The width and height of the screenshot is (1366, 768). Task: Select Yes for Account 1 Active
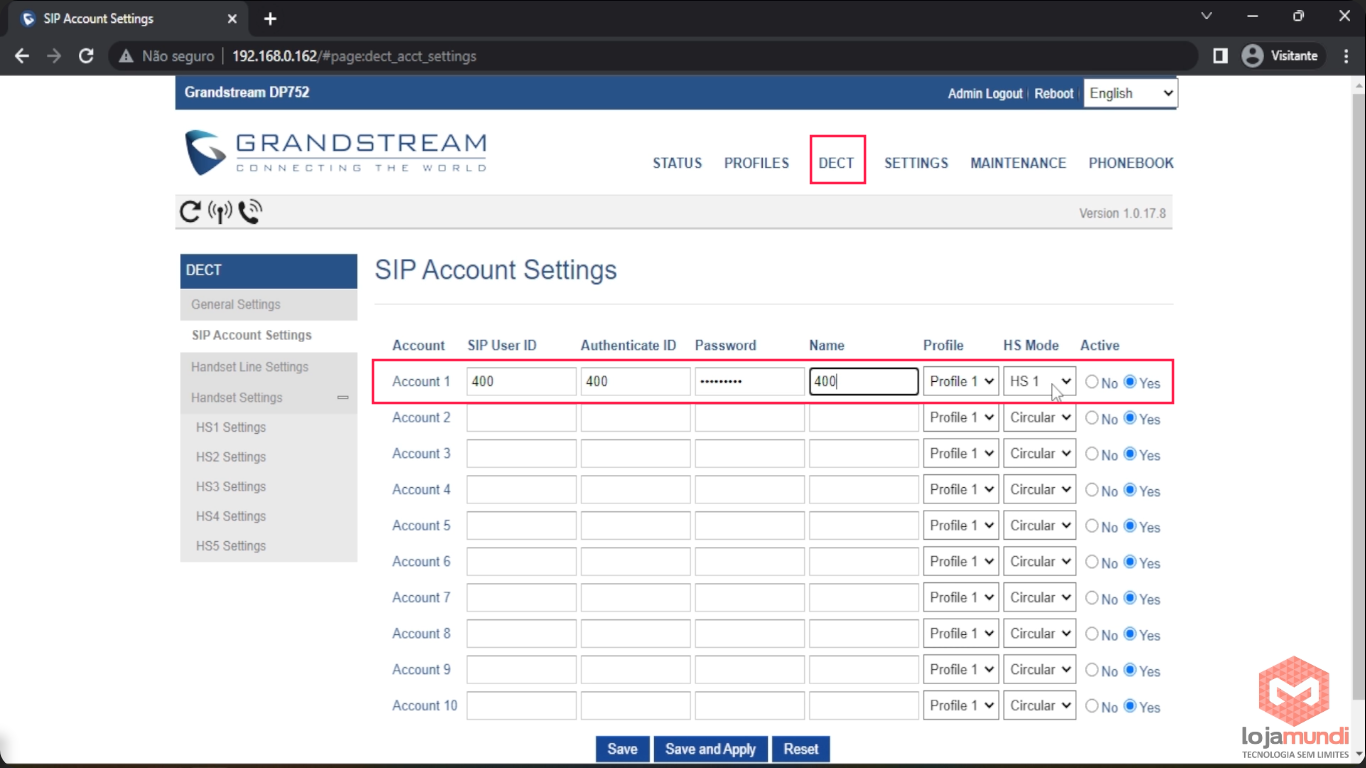click(1130, 382)
